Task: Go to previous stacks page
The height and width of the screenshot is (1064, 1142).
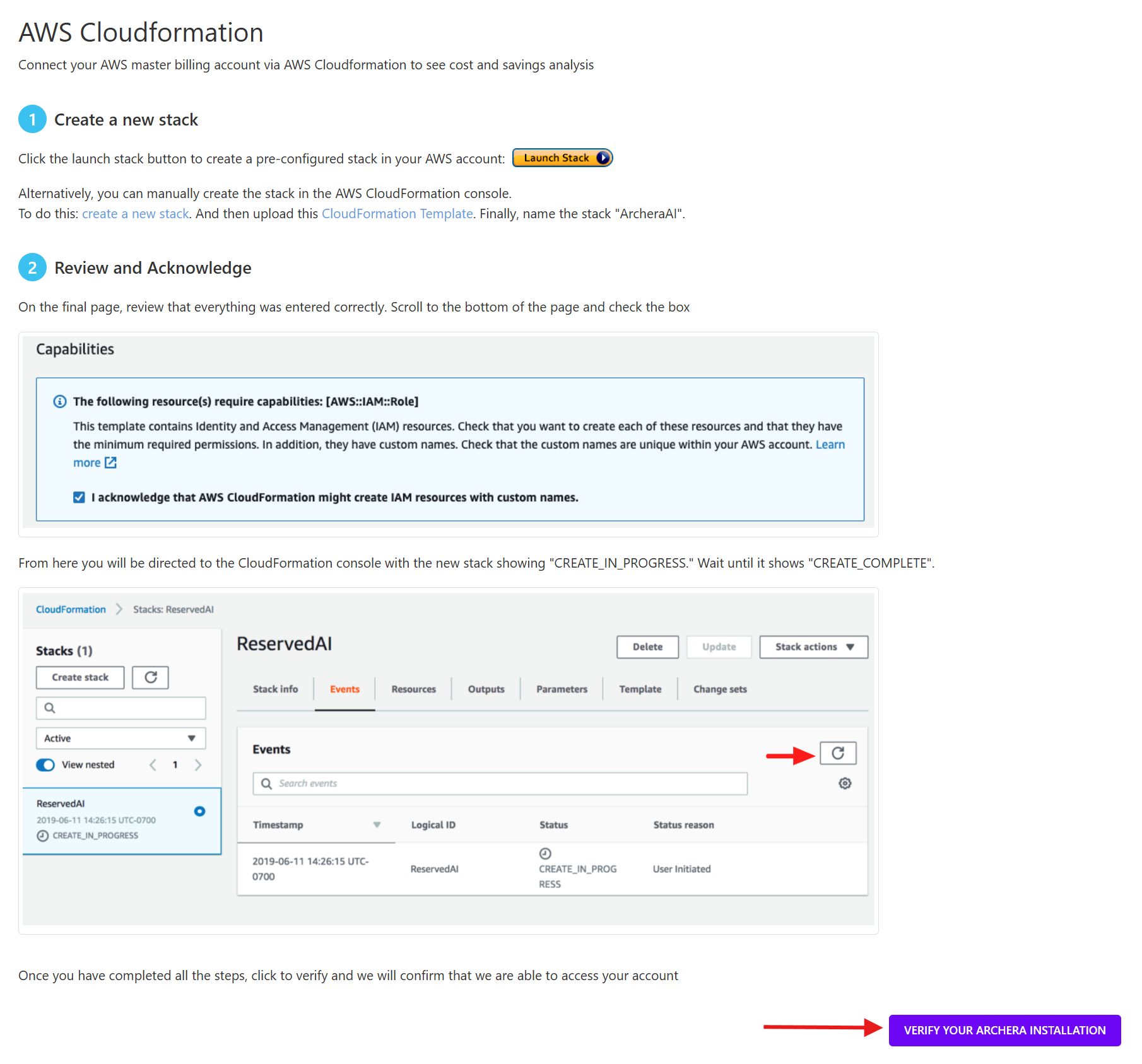Action: coord(153,765)
